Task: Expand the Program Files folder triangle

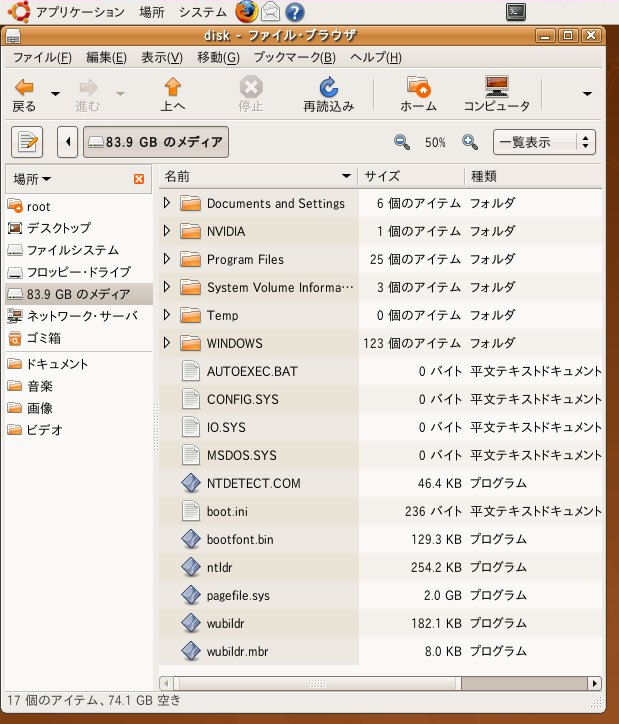Action: (x=167, y=259)
